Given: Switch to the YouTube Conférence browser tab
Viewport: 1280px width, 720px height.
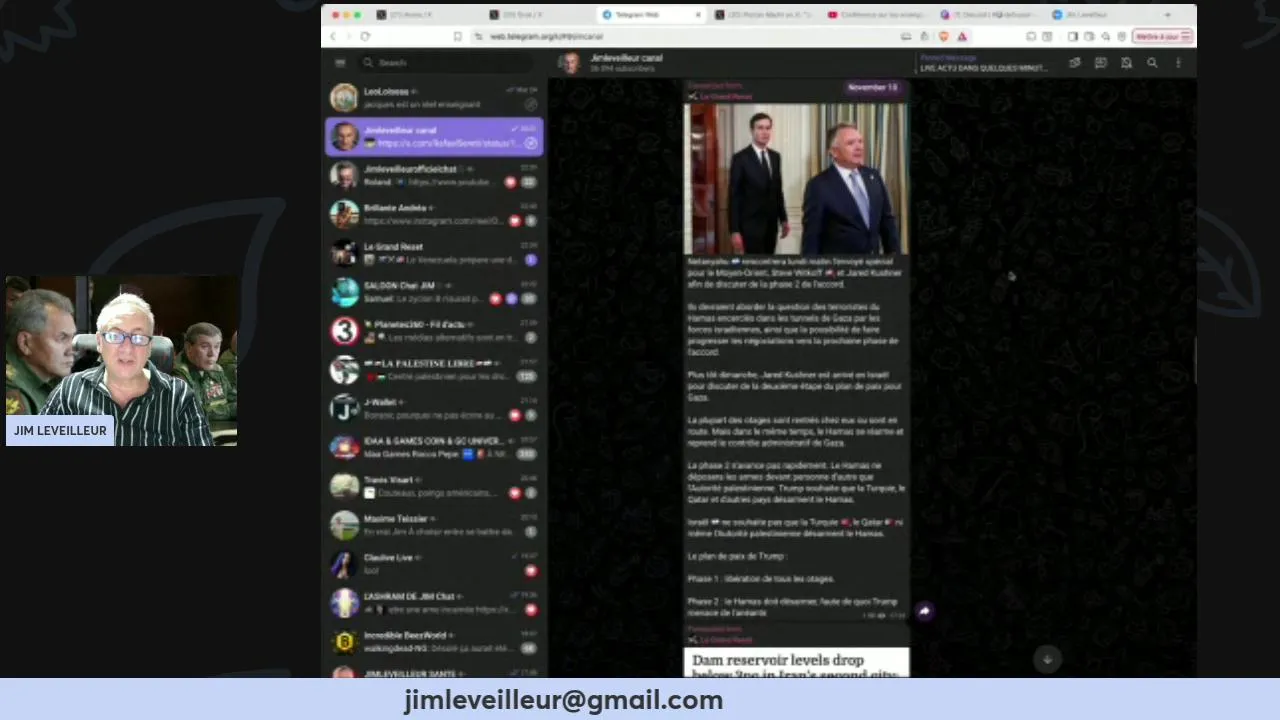Looking at the screenshot, I should tap(873, 15).
